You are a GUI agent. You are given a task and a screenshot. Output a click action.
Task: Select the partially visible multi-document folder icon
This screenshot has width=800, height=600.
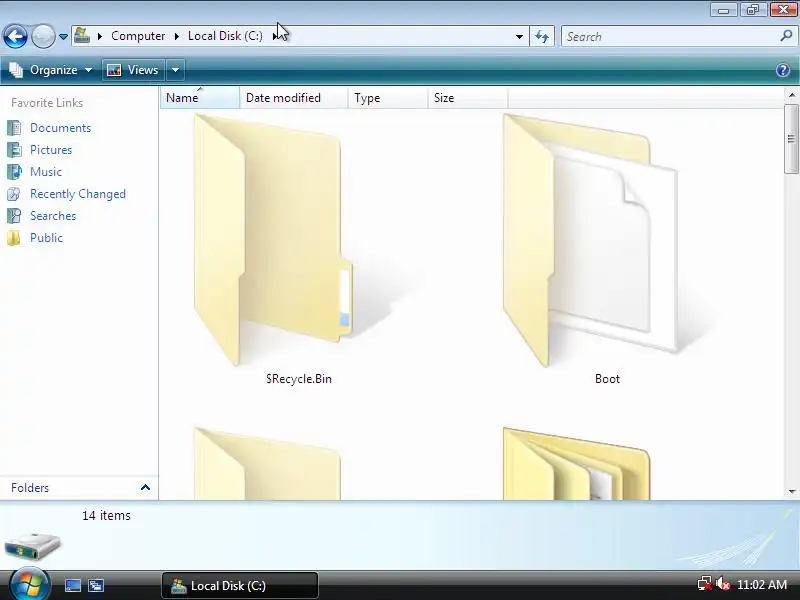(577, 463)
